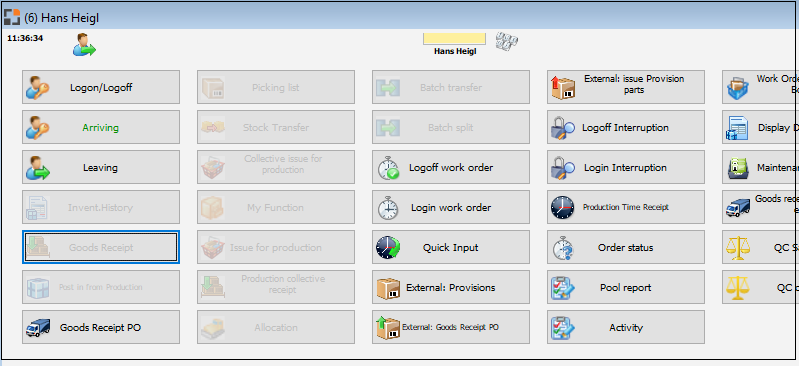This screenshot has width=799, height=366.
Task: Click the Logoff work order stopwatch icon
Action: 388,168
